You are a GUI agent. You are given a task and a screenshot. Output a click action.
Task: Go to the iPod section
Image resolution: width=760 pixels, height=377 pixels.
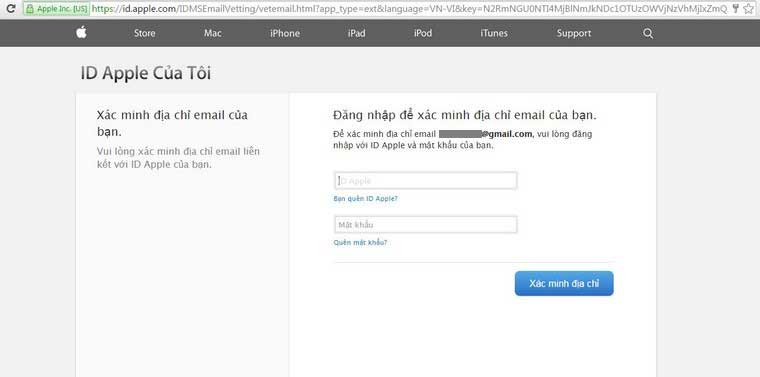(423, 33)
